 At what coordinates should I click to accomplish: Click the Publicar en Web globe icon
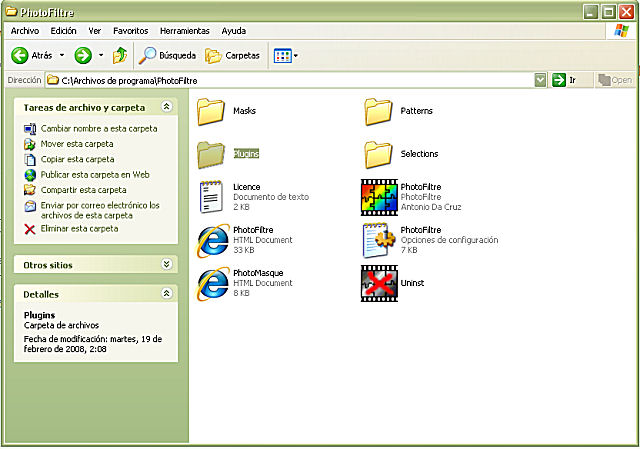tap(30, 175)
